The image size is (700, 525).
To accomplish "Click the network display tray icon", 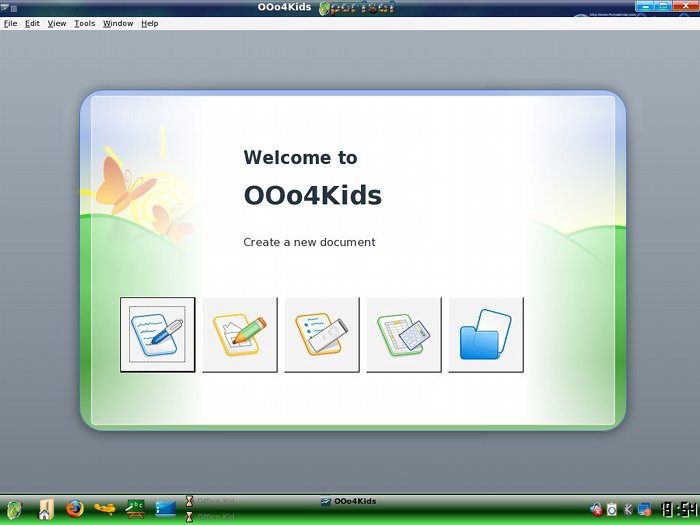I will pos(645,509).
